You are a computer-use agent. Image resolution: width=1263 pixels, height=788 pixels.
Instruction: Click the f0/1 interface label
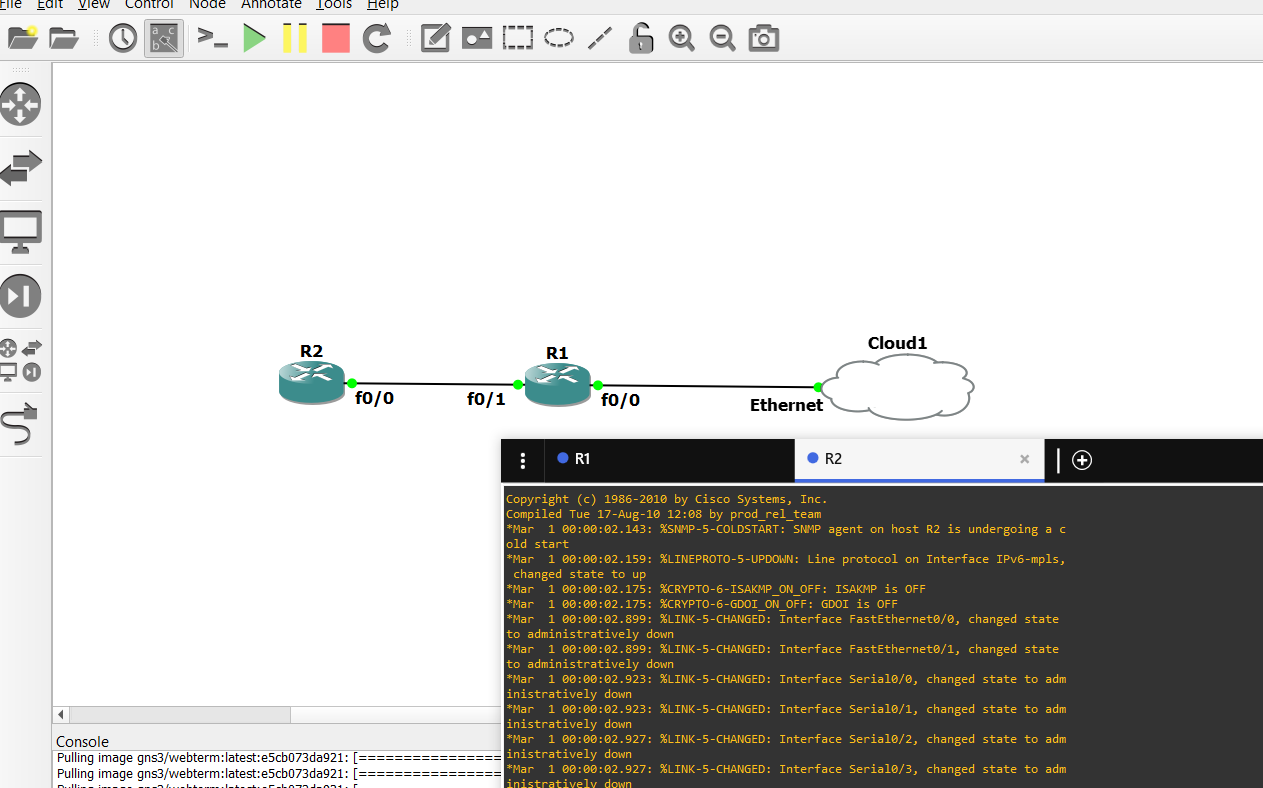[x=486, y=399]
